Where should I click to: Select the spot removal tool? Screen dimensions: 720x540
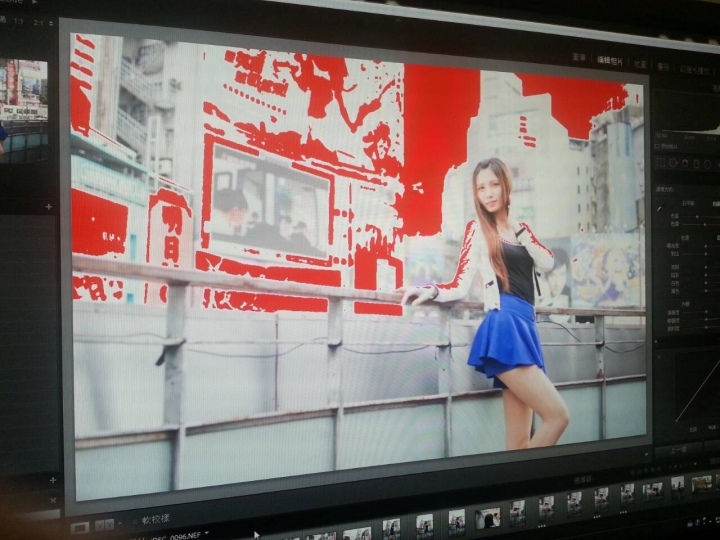point(673,163)
